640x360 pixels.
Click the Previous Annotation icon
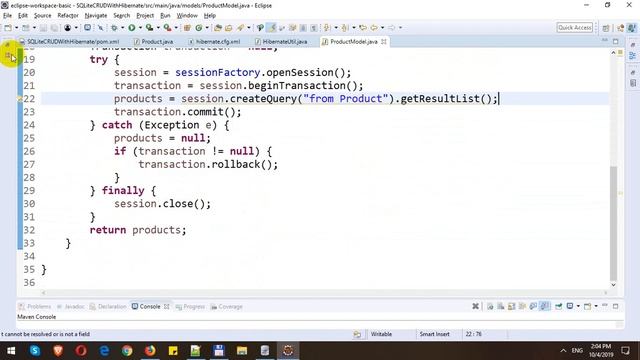point(345,28)
